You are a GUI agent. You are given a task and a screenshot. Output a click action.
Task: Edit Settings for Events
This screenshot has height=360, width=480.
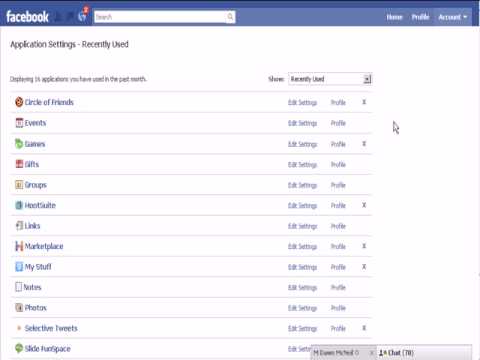tap(302, 123)
